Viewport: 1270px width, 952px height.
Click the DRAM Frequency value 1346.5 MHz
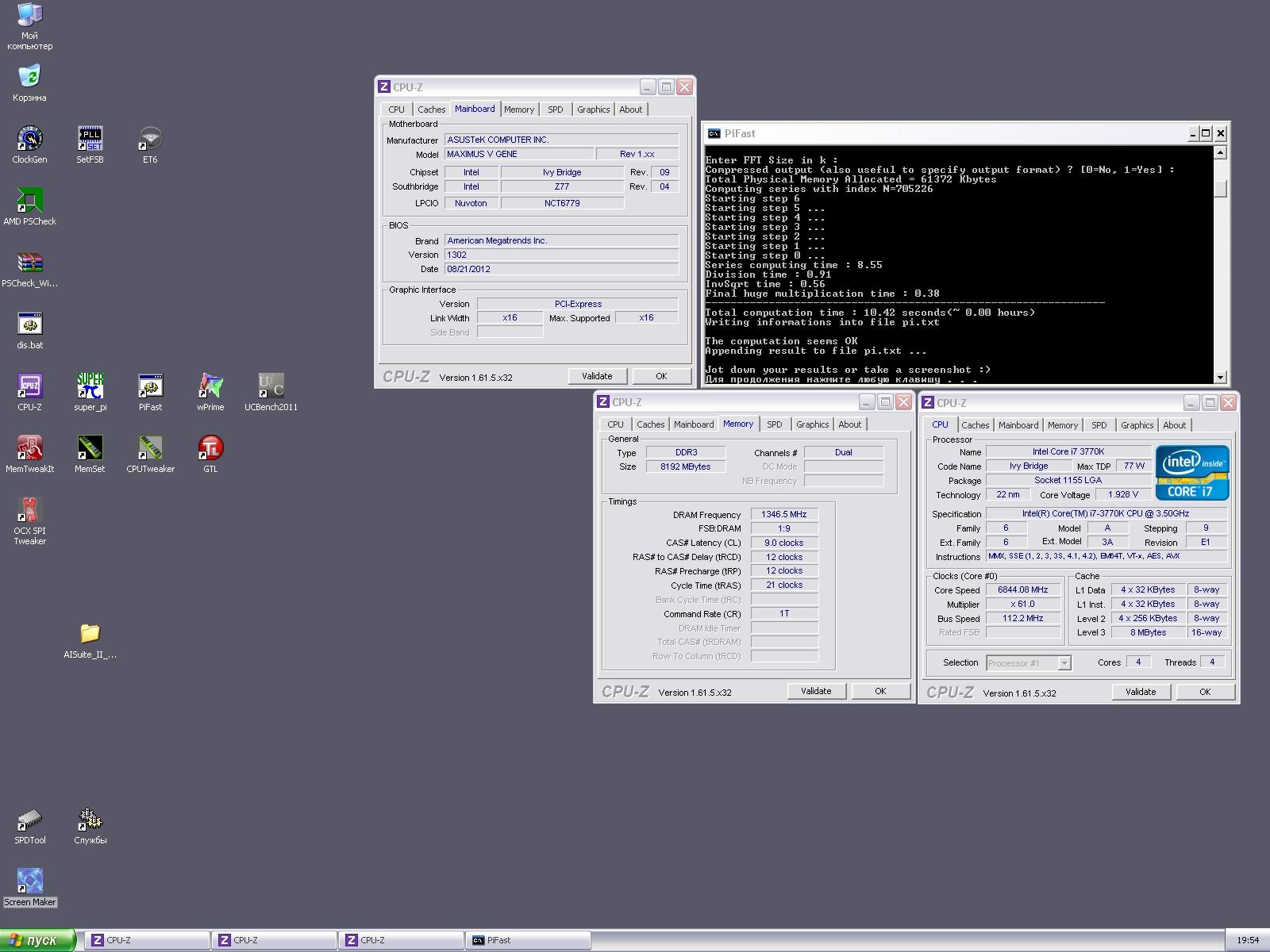(784, 514)
